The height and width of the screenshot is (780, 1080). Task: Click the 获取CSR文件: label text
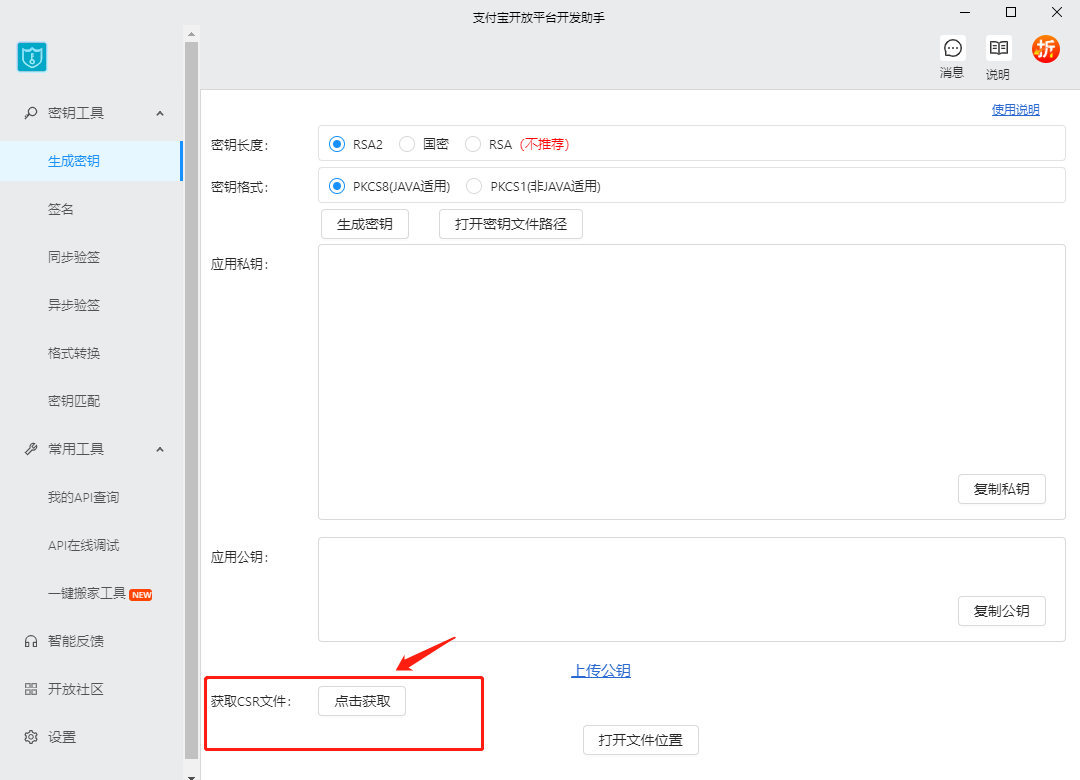point(251,701)
